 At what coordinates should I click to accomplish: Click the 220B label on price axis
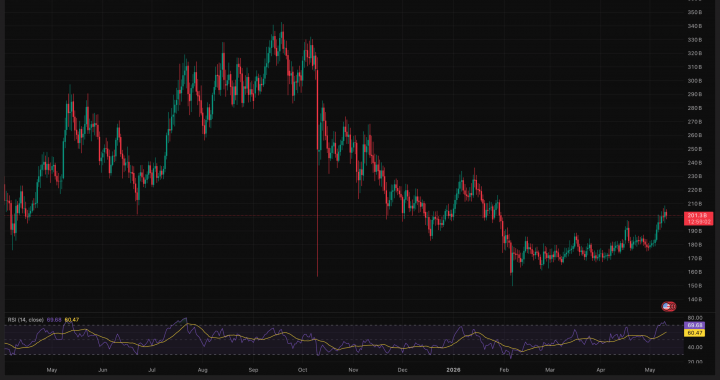pyautogui.click(x=696, y=190)
